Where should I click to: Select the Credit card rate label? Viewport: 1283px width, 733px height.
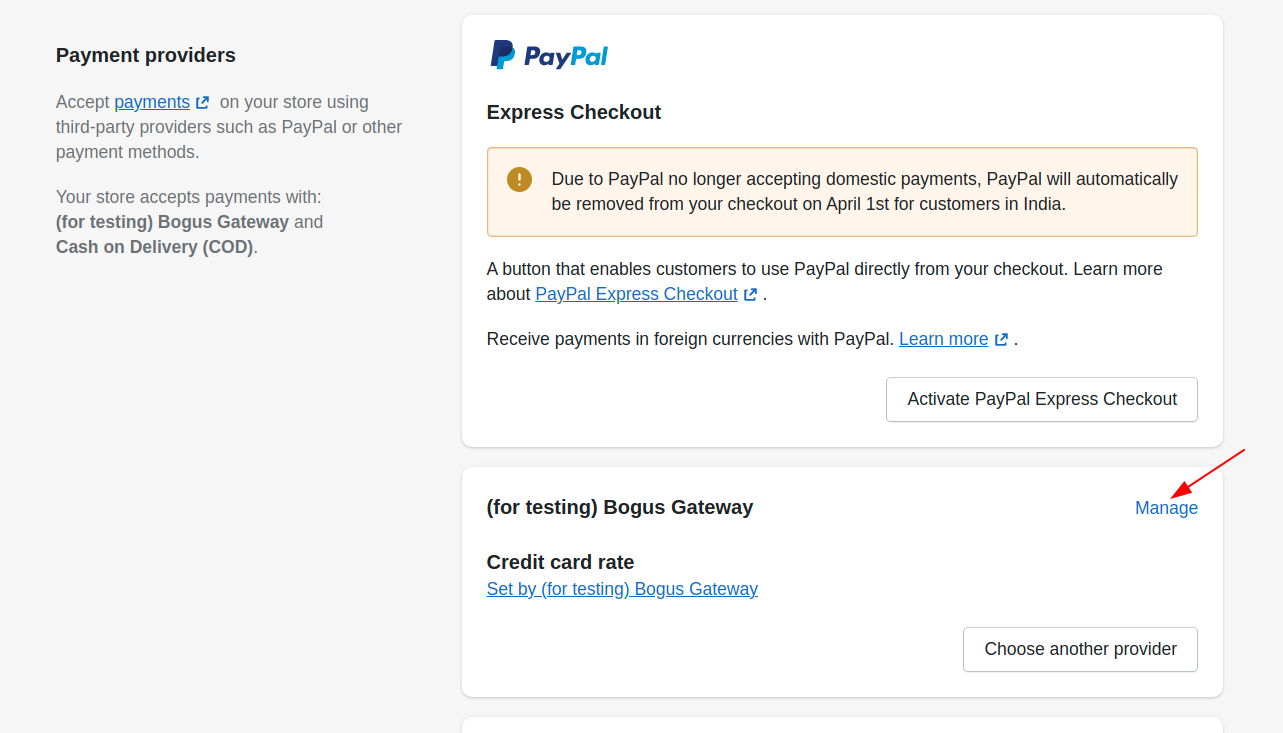[560, 562]
